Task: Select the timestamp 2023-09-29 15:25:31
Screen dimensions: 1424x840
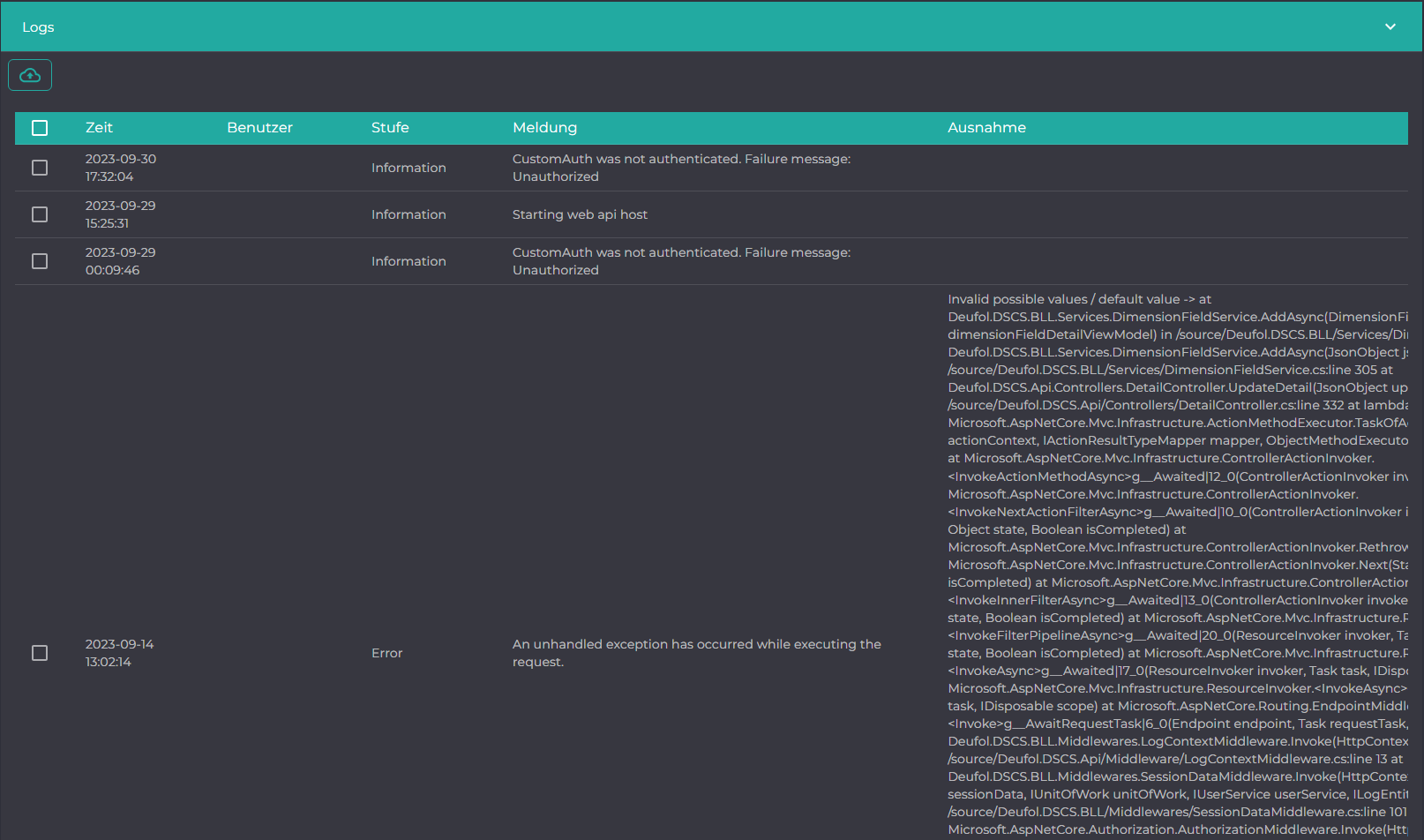Action: pyautogui.click(x=121, y=214)
